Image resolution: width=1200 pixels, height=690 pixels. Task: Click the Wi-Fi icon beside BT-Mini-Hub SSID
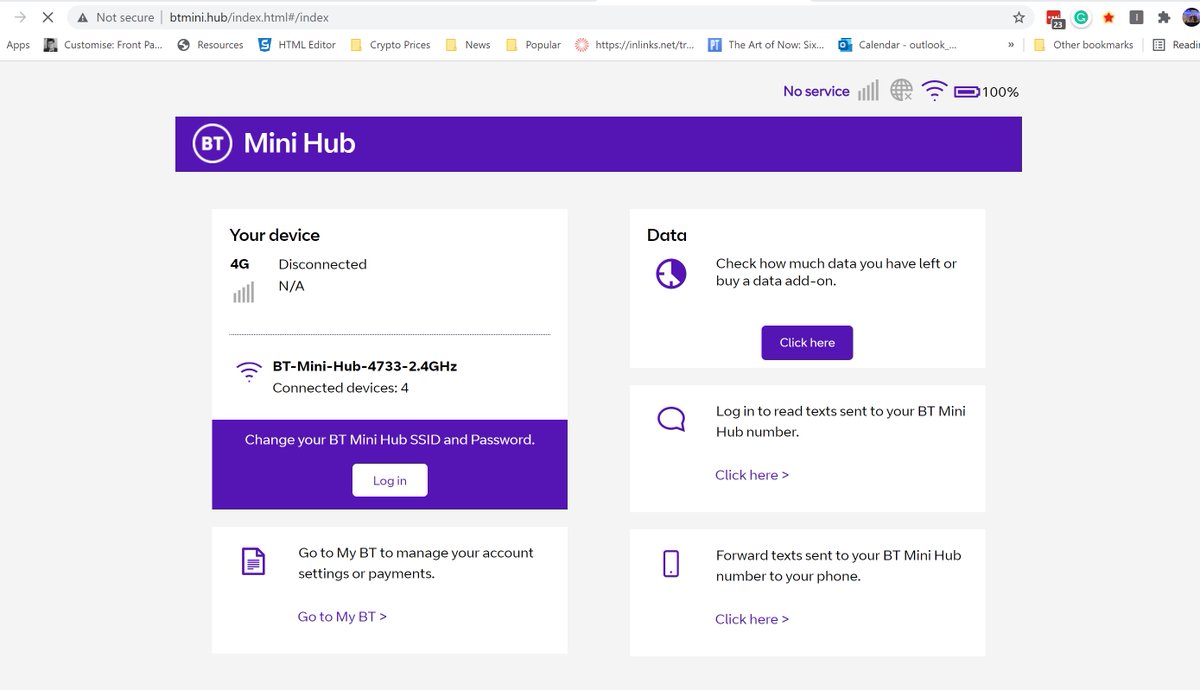coord(249,372)
